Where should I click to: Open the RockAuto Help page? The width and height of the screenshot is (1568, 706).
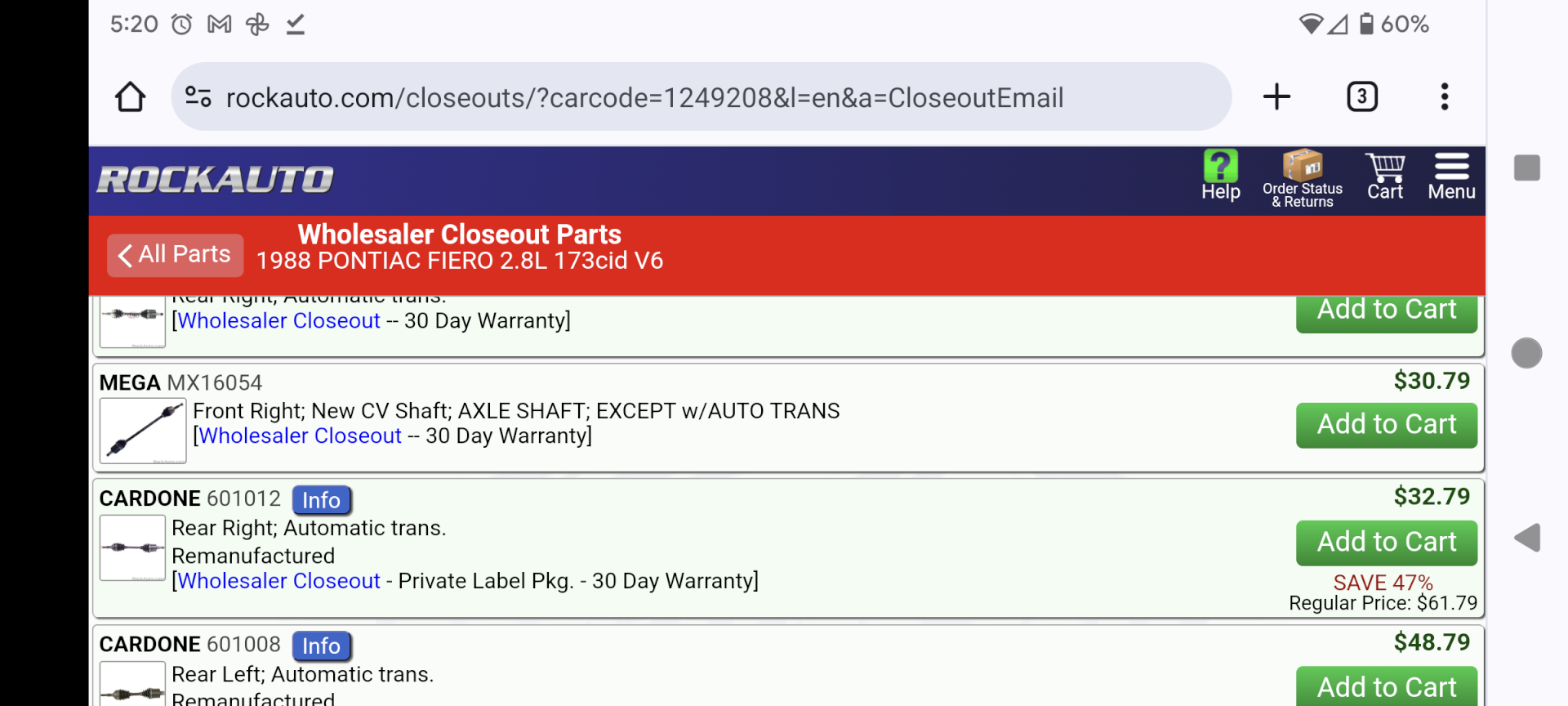1220,176
